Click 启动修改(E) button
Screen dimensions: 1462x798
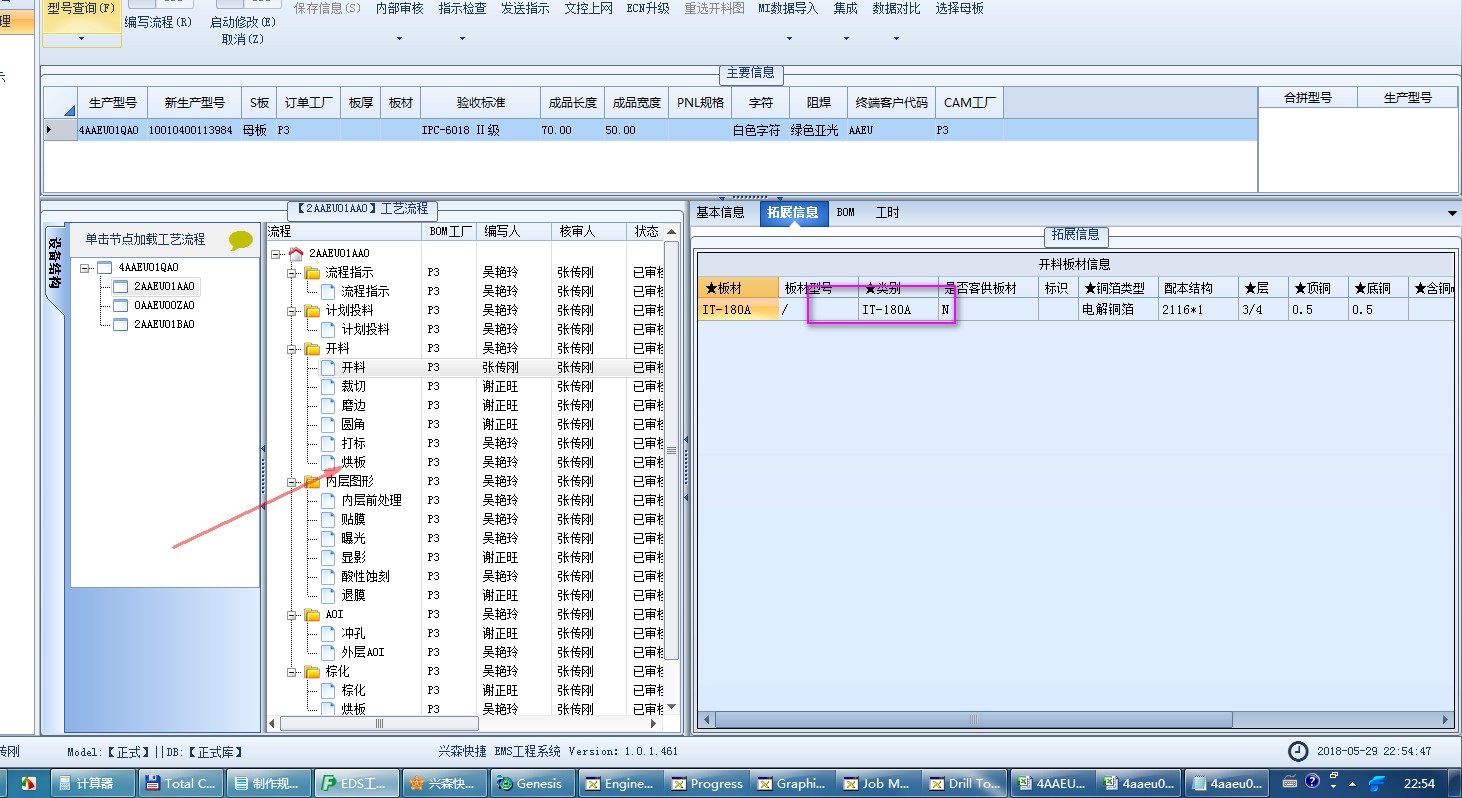click(243, 22)
